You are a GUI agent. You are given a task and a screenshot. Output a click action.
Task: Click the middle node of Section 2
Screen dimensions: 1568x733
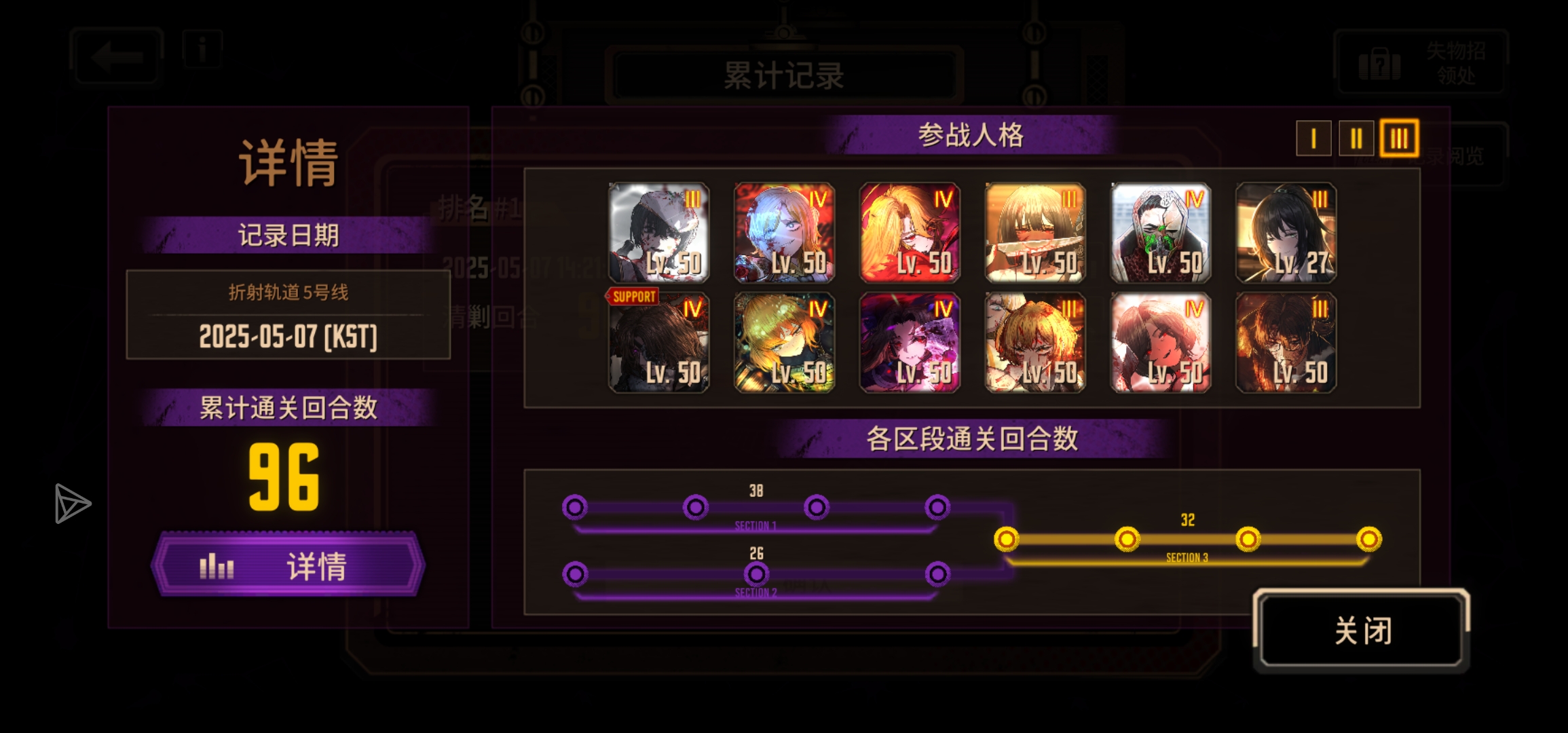[756, 574]
